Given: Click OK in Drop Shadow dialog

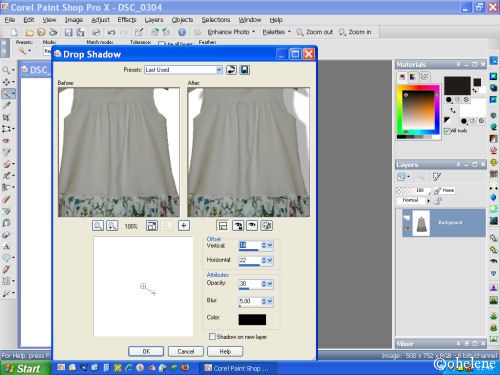Looking at the screenshot, I should point(146,351).
